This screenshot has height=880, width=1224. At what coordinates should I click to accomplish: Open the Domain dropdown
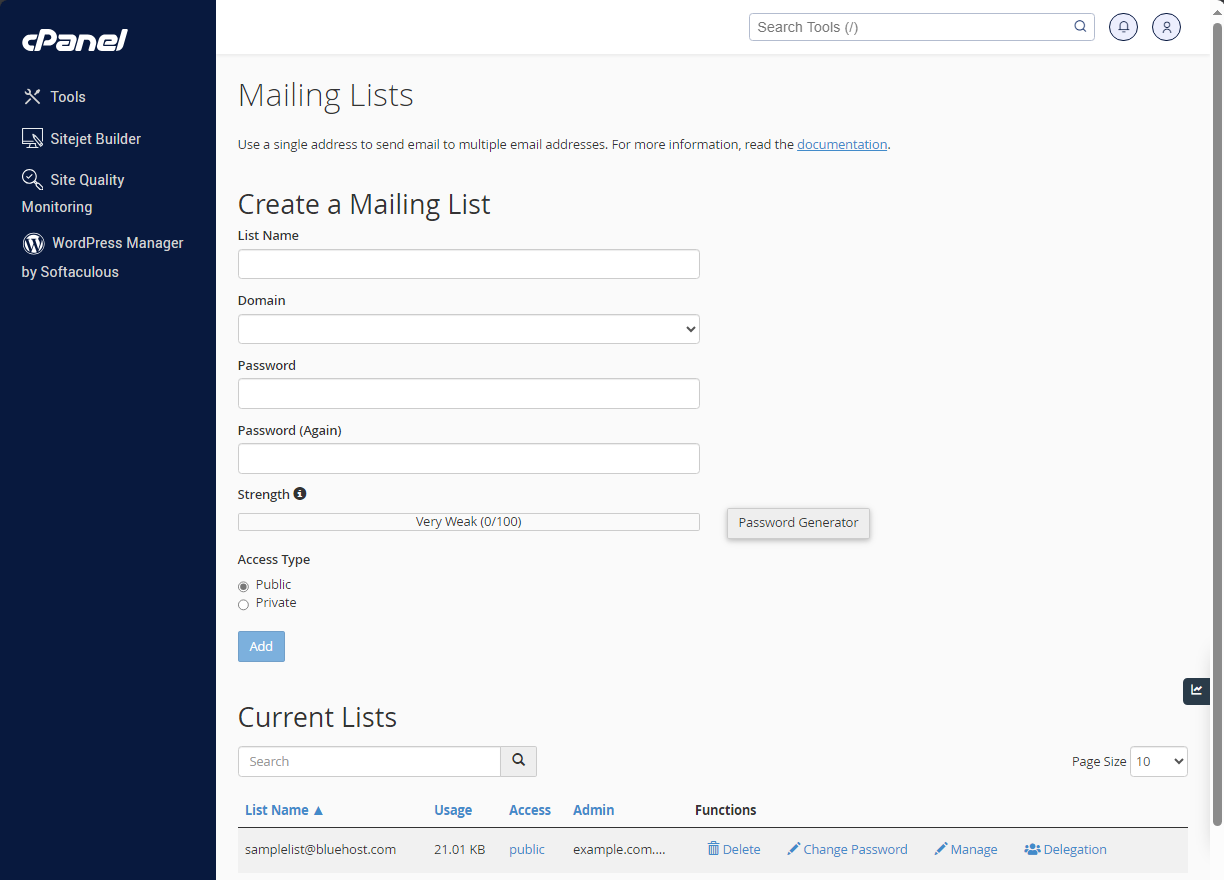click(x=468, y=328)
